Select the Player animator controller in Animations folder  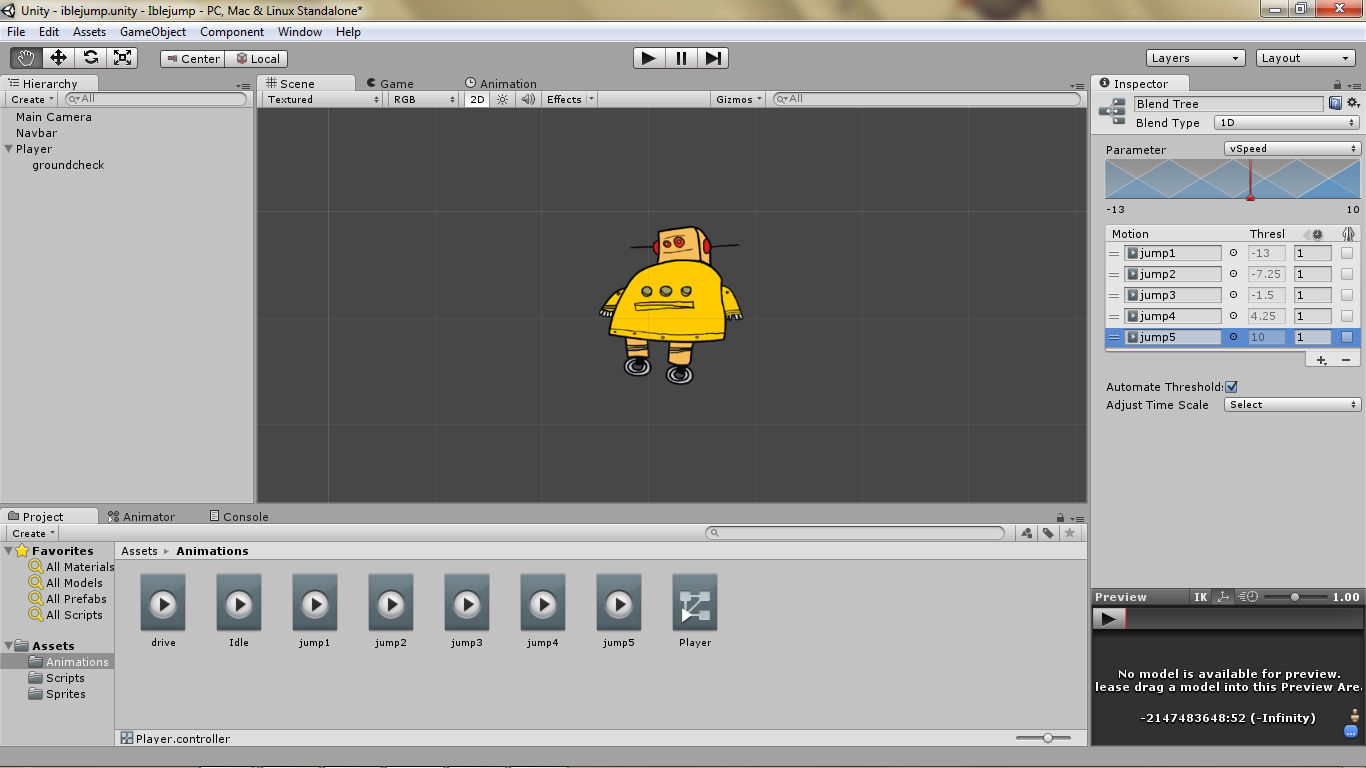[x=694, y=605]
